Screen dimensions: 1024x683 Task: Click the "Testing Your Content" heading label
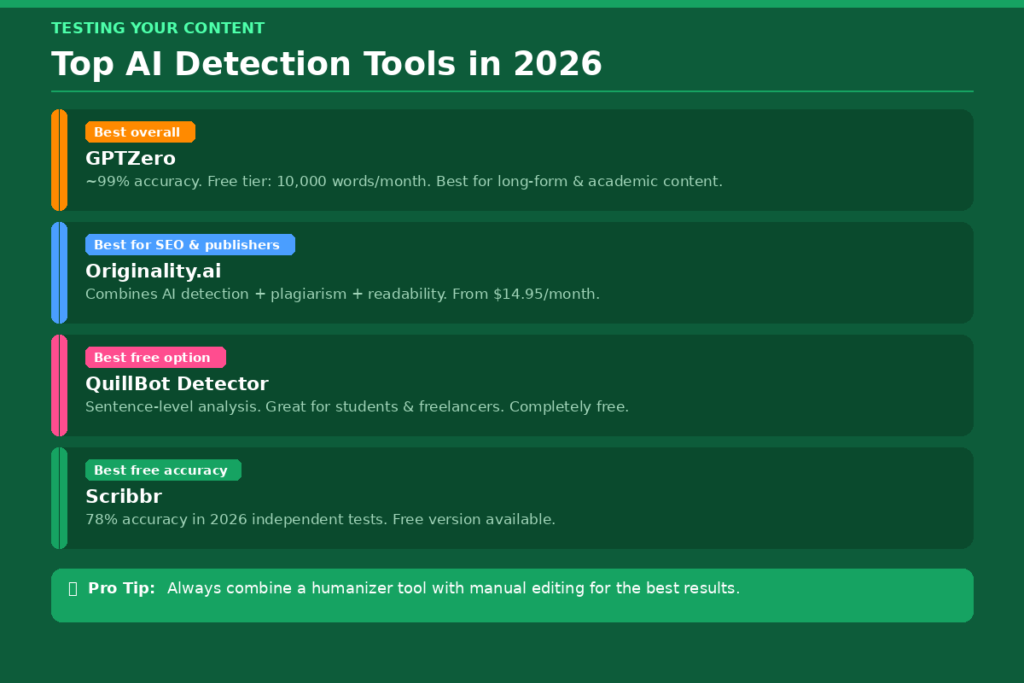(158, 28)
